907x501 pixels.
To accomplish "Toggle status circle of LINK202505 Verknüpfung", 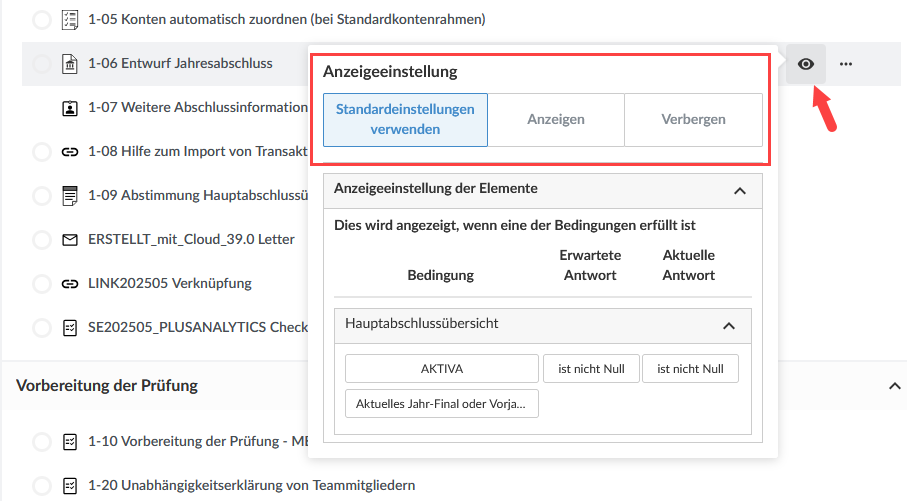I will (42, 283).
